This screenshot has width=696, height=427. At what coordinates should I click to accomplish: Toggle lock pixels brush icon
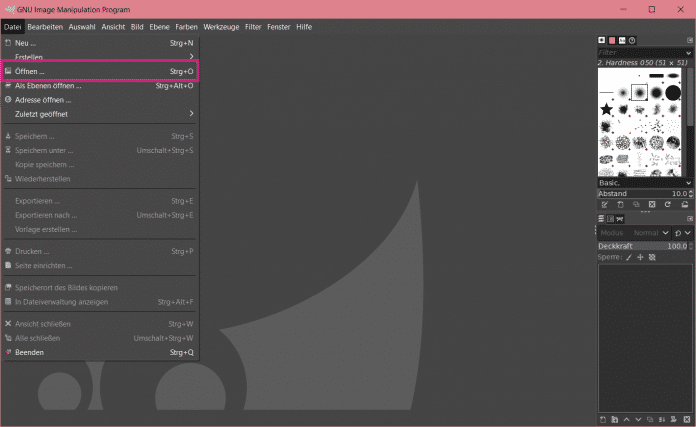click(628, 257)
